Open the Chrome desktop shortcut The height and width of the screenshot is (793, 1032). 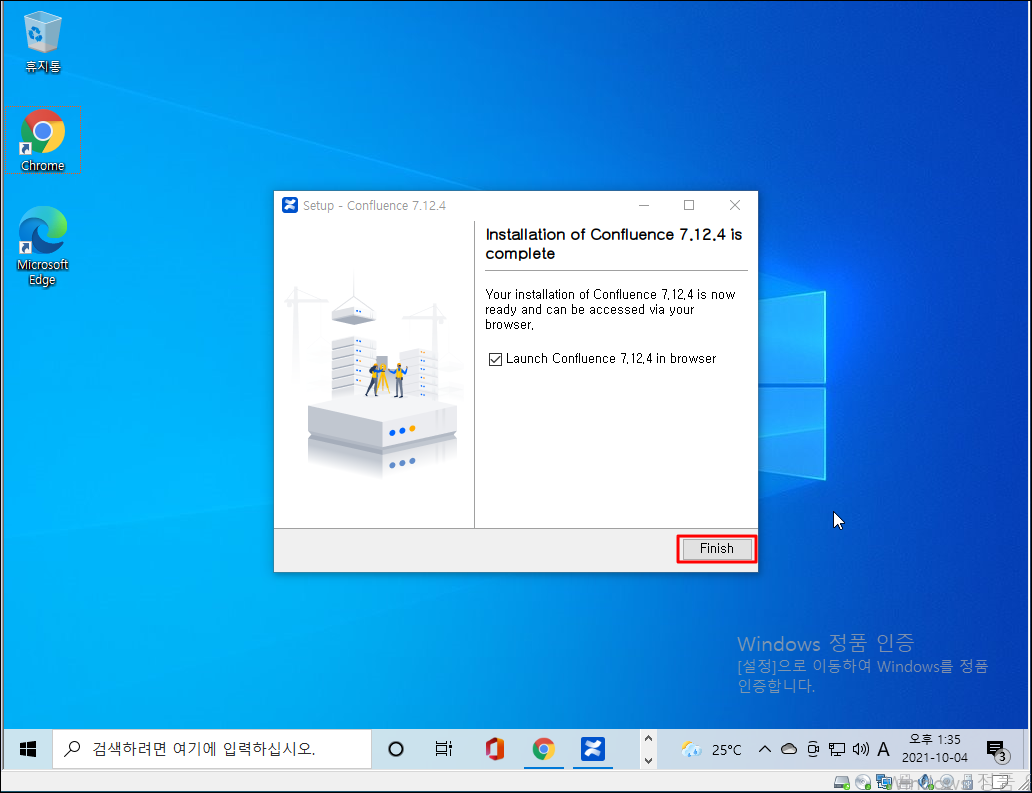[43, 140]
